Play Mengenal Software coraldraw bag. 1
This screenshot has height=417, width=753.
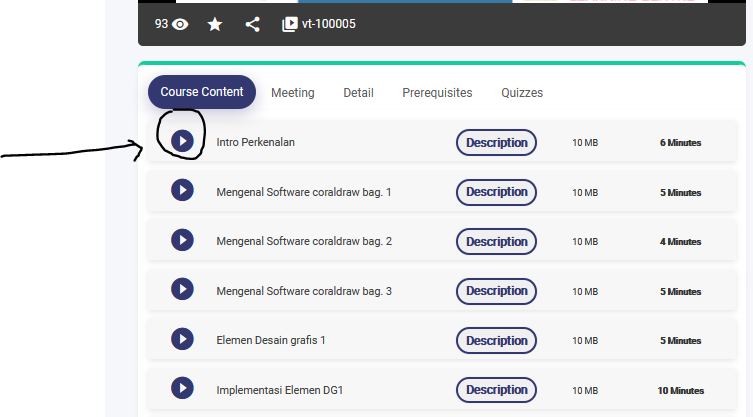point(182,190)
